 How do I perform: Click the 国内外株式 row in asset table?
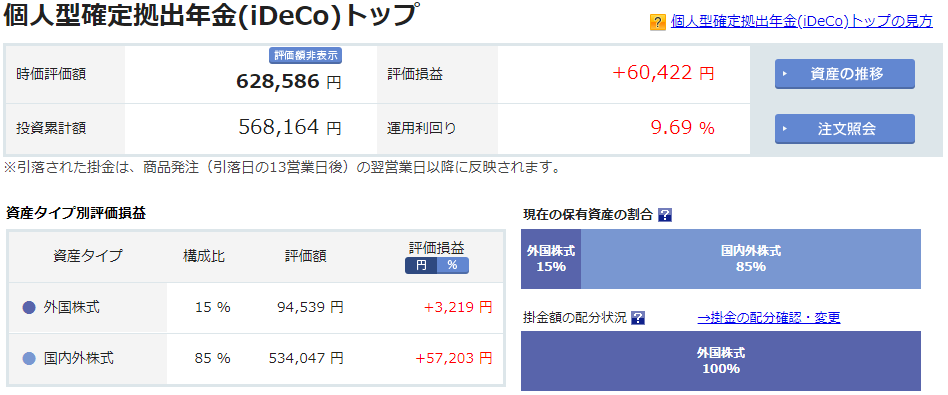coord(256,359)
